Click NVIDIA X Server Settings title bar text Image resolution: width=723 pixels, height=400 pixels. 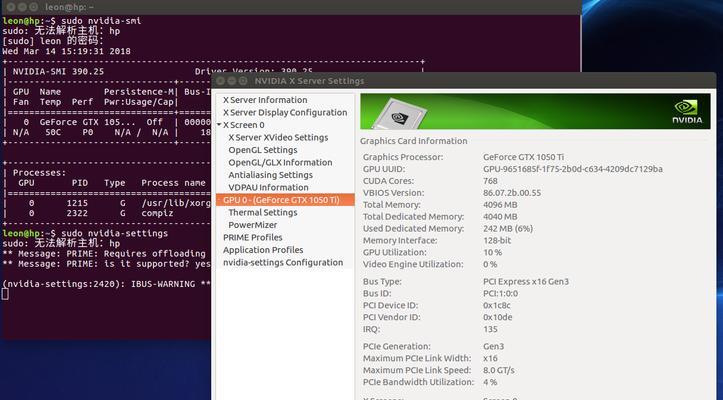pos(309,81)
